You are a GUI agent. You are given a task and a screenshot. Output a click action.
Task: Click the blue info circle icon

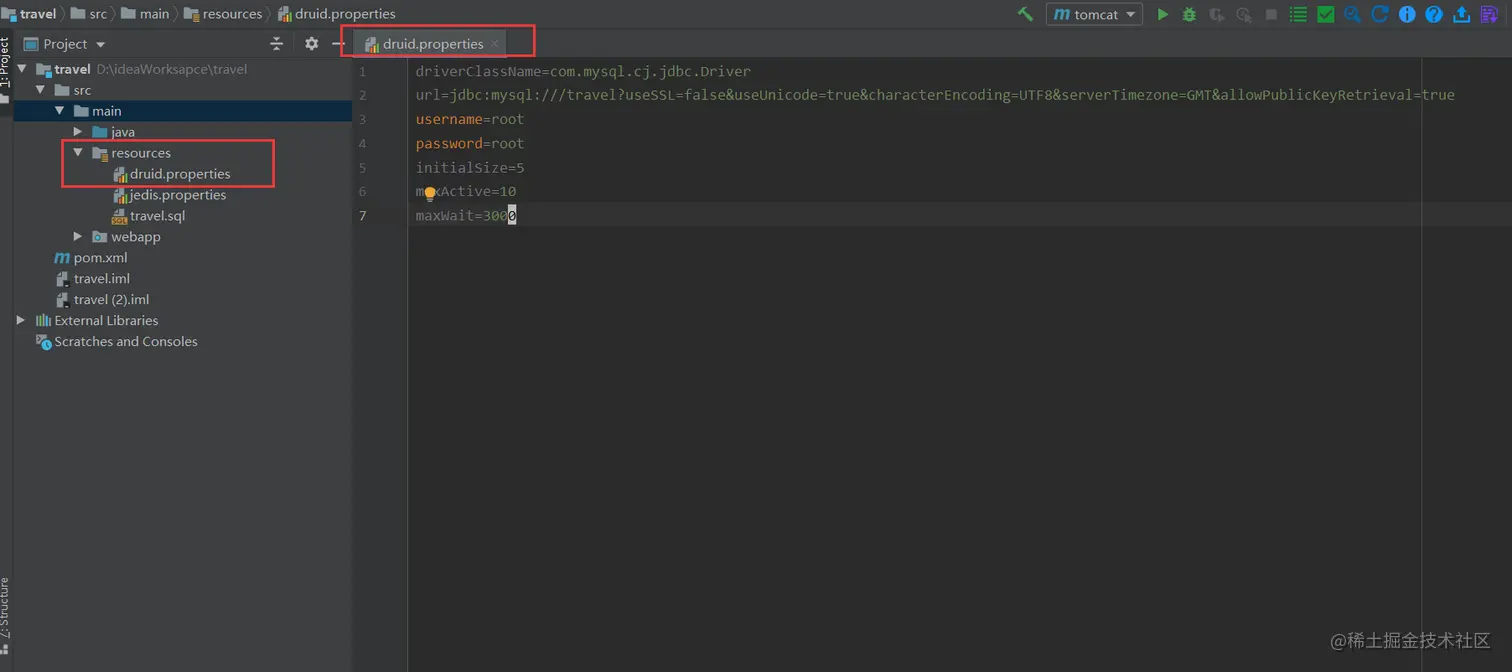(x=1407, y=14)
